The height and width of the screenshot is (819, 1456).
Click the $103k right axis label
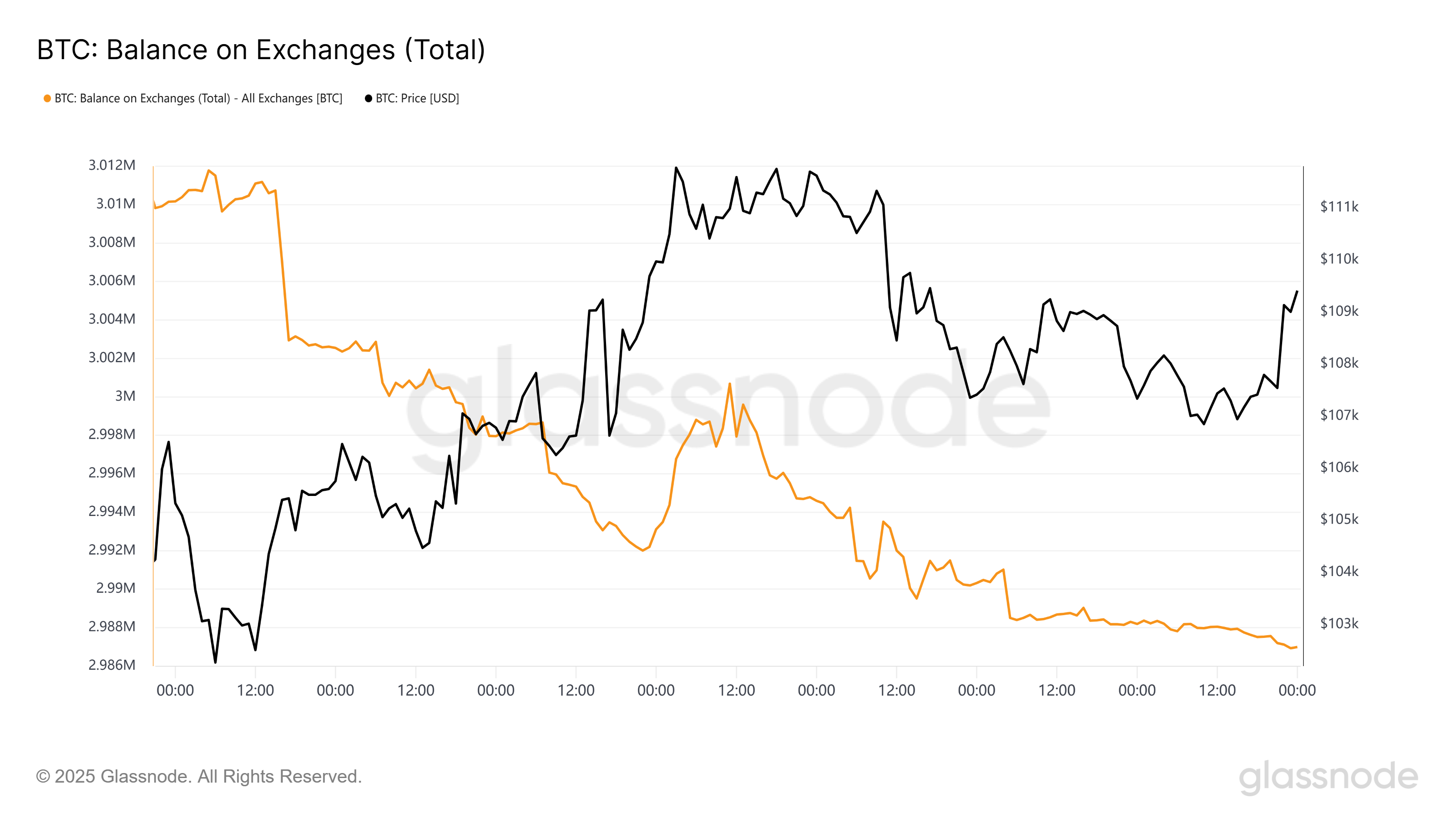tap(1339, 623)
